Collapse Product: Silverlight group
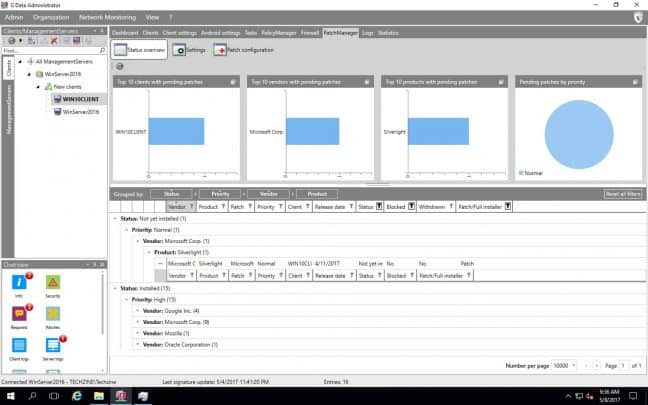The height and width of the screenshot is (405, 648). pyautogui.click(x=149, y=252)
